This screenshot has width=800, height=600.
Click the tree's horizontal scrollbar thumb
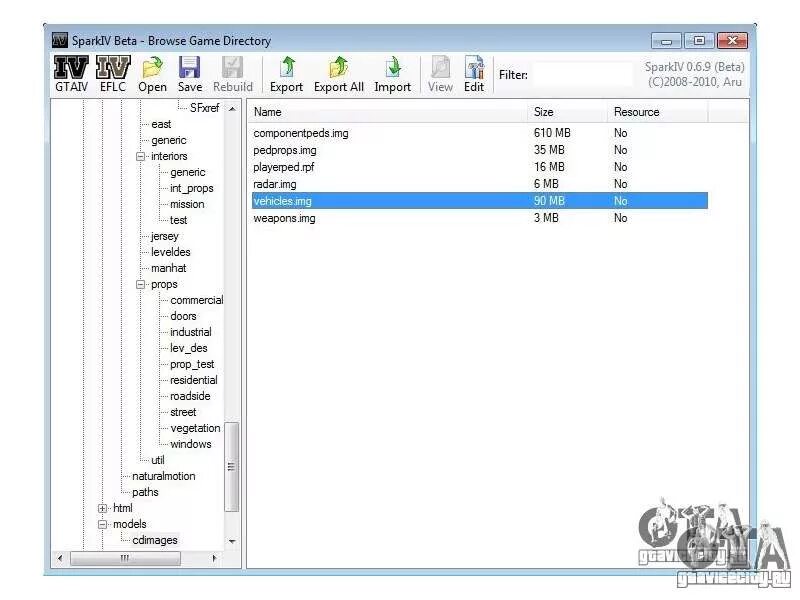point(125,558)
